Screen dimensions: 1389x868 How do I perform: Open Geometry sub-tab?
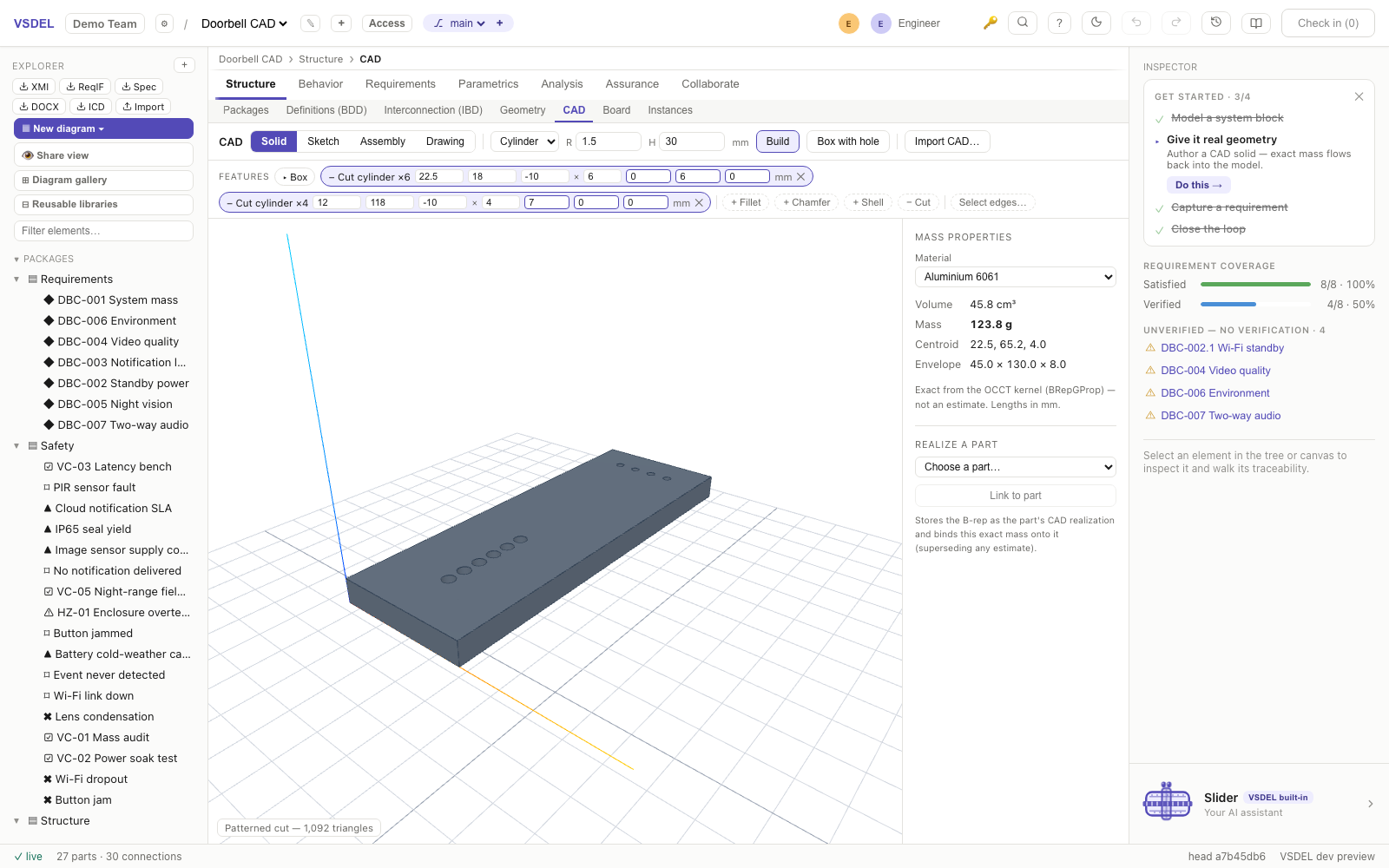pos(523,110)
